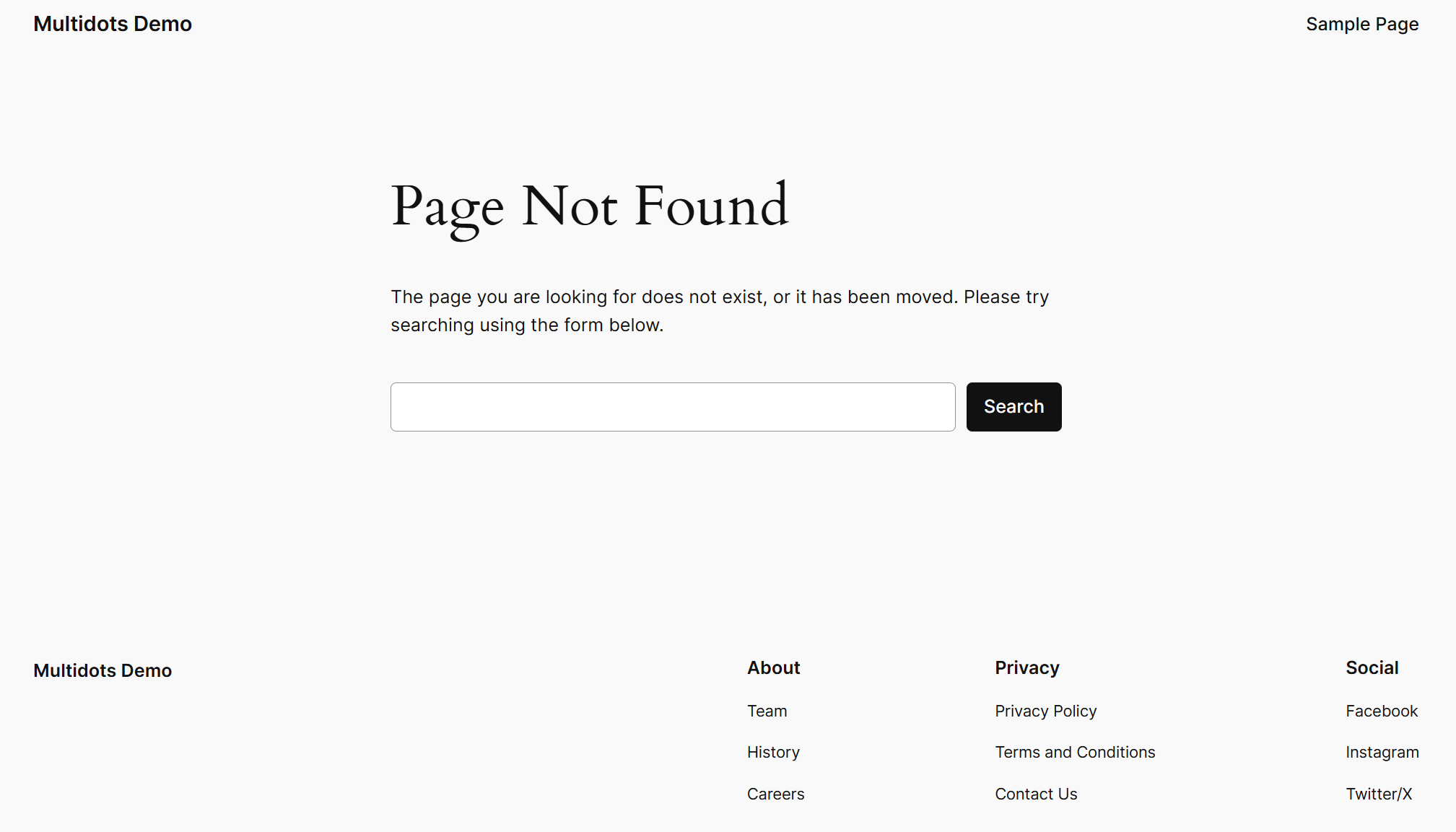Screen dimensions: 1456x832
Task: Click the Contact Us link
Action: (1036, 793)
